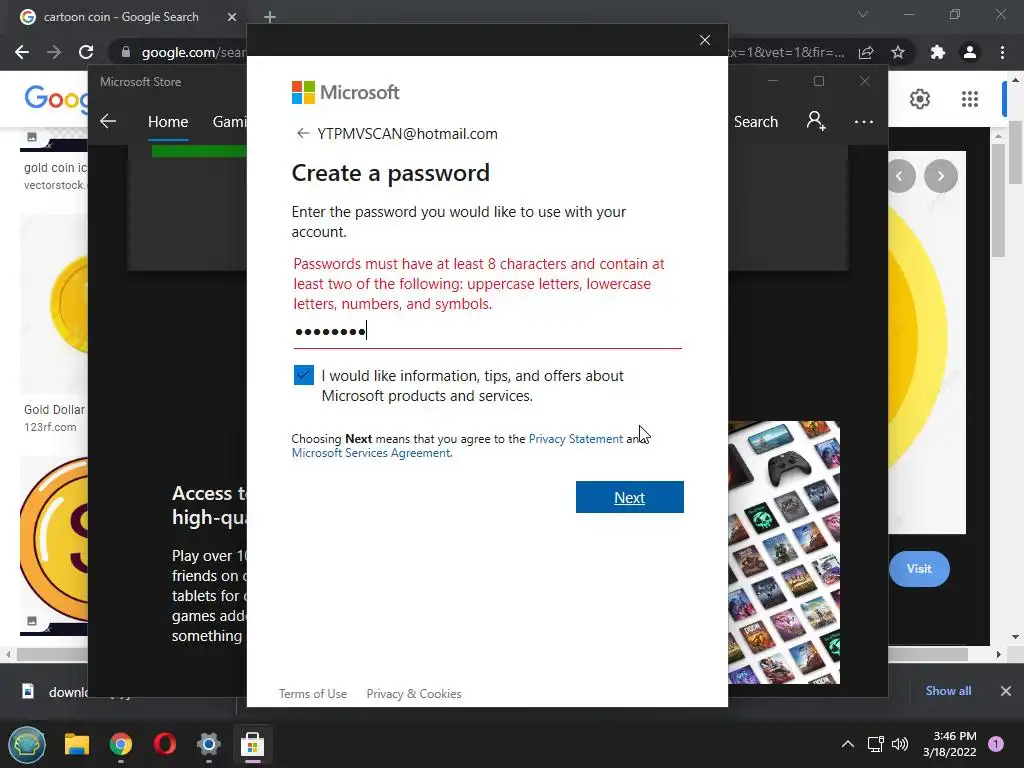Uncheck the Microsoft offers information checkbox
Image resolution: width=1024 pixels, height=768 pixels.
point(304,375)
